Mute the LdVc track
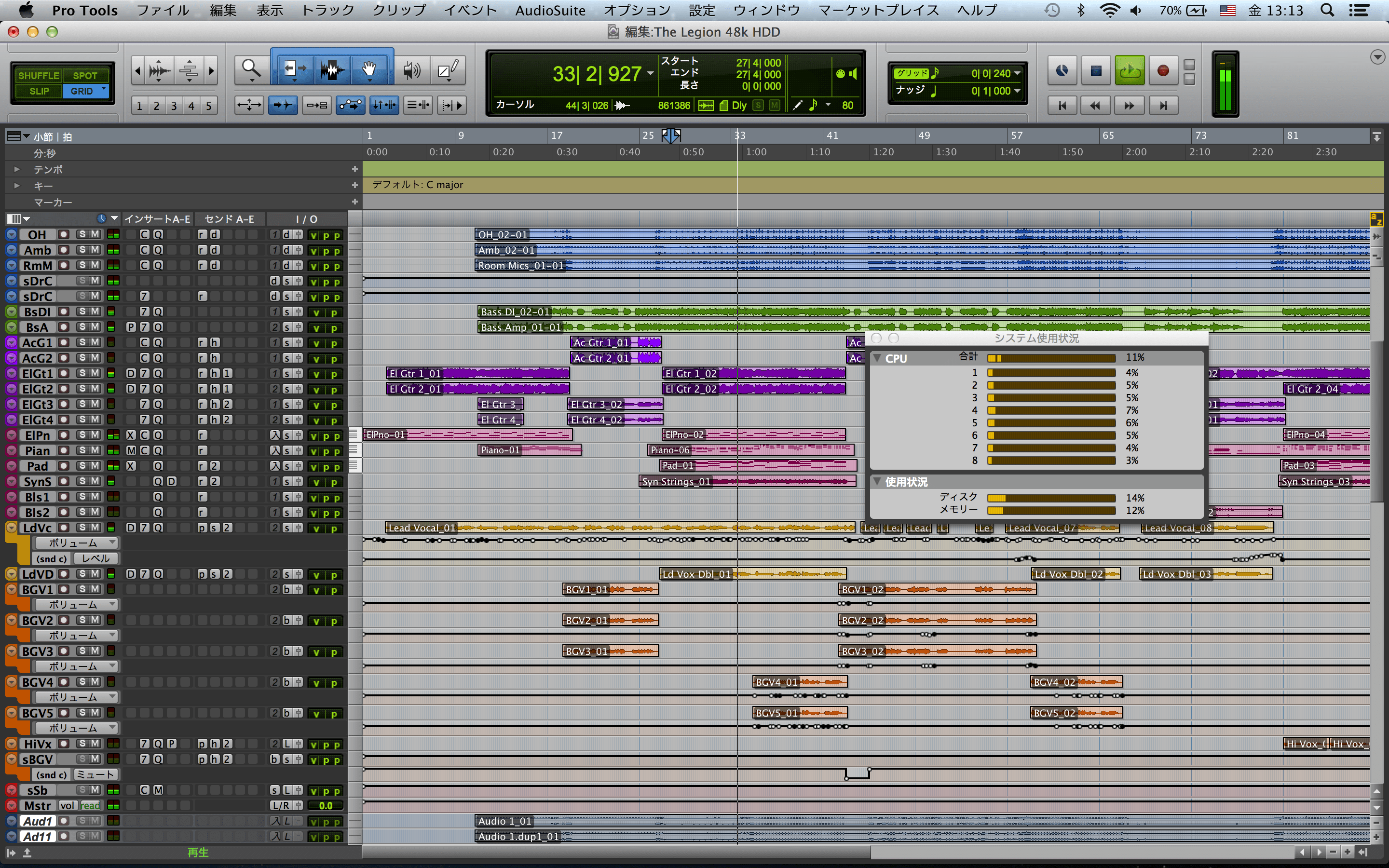The image size is (1389, 868). pyautogui.click(x=95, y=527)
